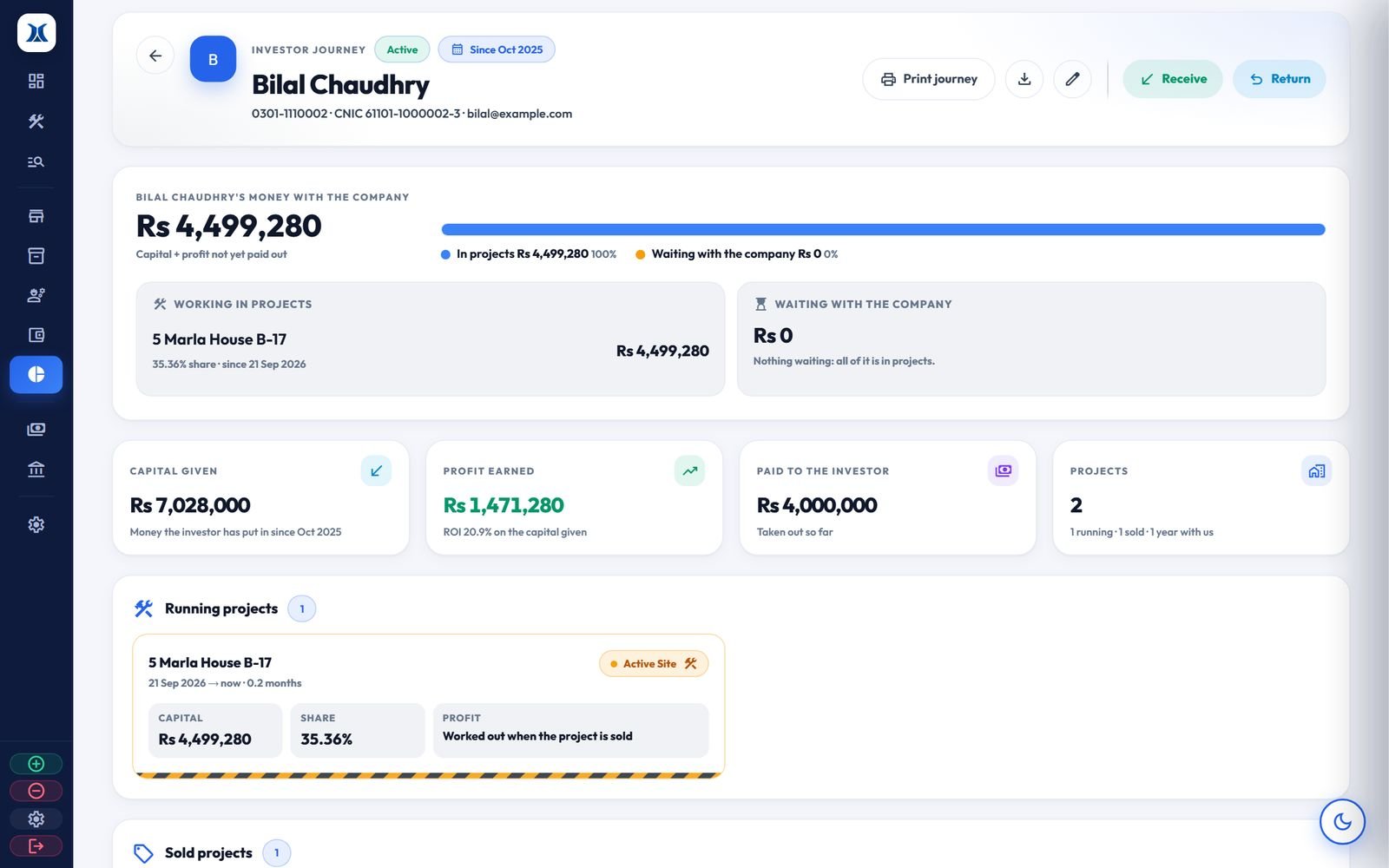Screen dimensions: 1389x868
Task: Open the cash banknote icon in sidebar
Action: pyautogui.click(x=36, y=429)
